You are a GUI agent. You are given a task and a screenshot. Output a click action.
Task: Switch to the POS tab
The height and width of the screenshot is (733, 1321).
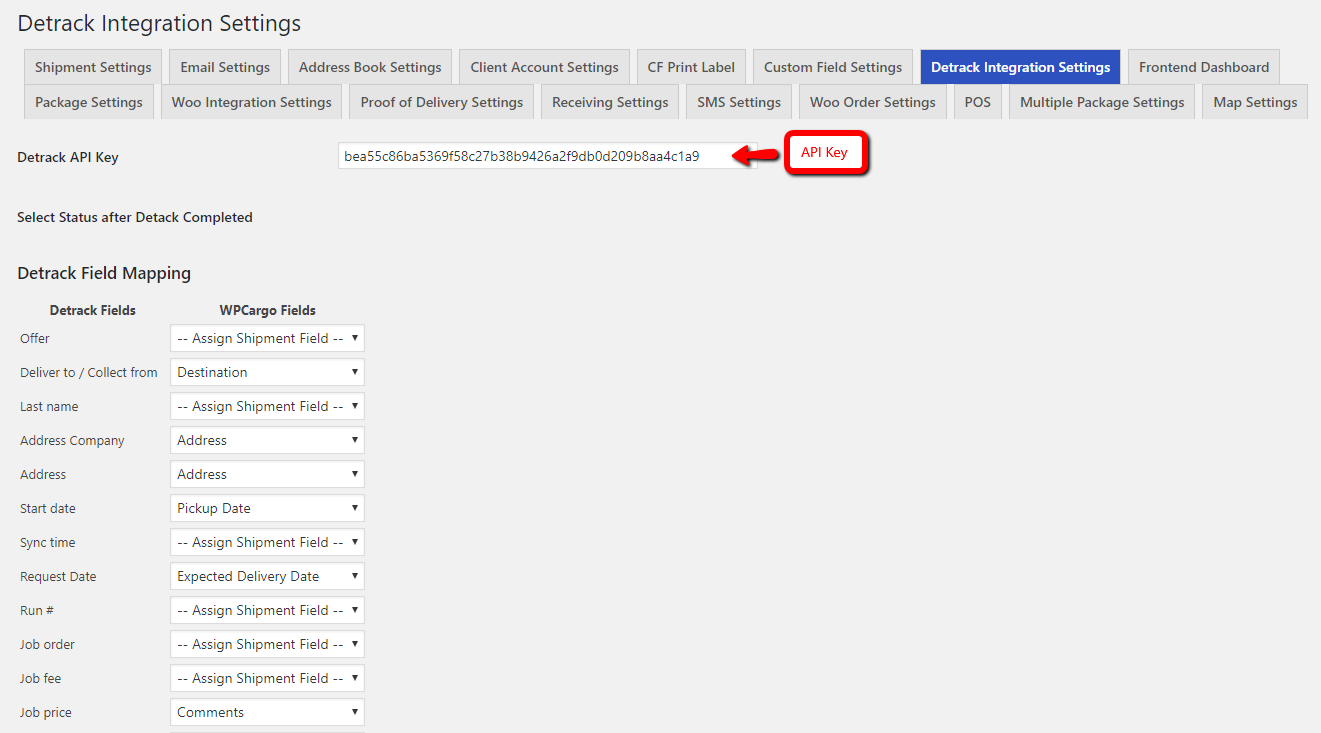pyautogui.click(x=978, y=102)
